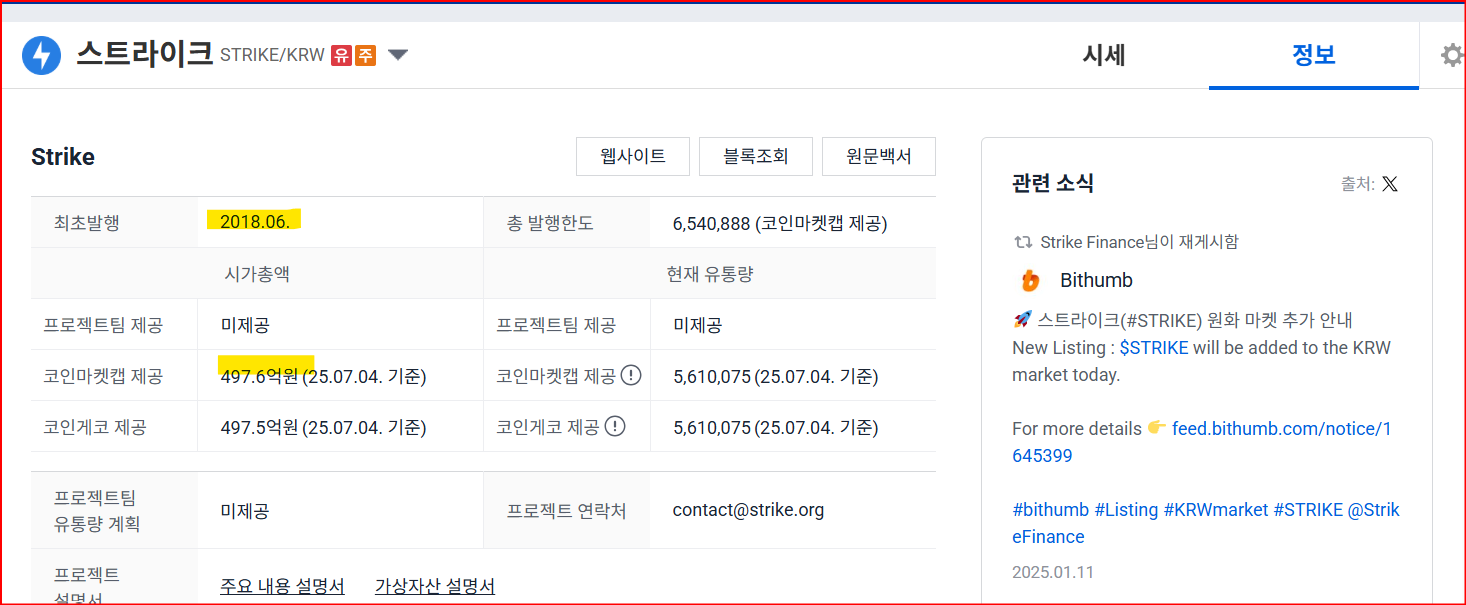The image size is (1466, 605).
Task: Open the settings gear icon
Action: (x=1452, y=55)
